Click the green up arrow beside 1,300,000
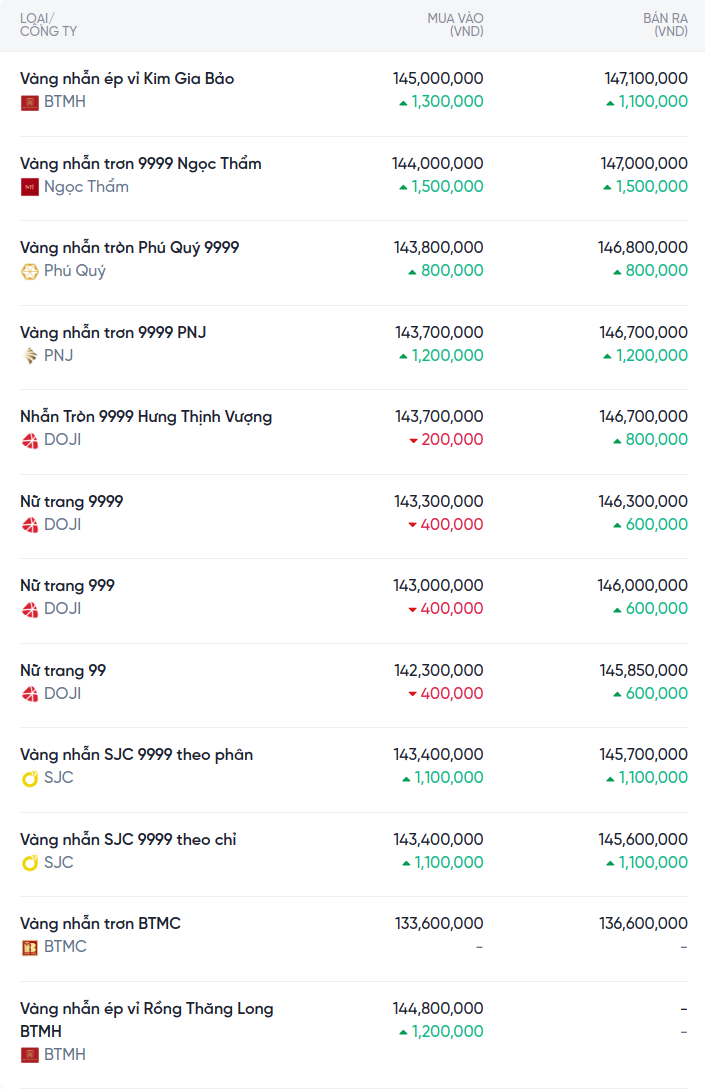The width and height of the screenshot is (705, 1089). [403, 102]
